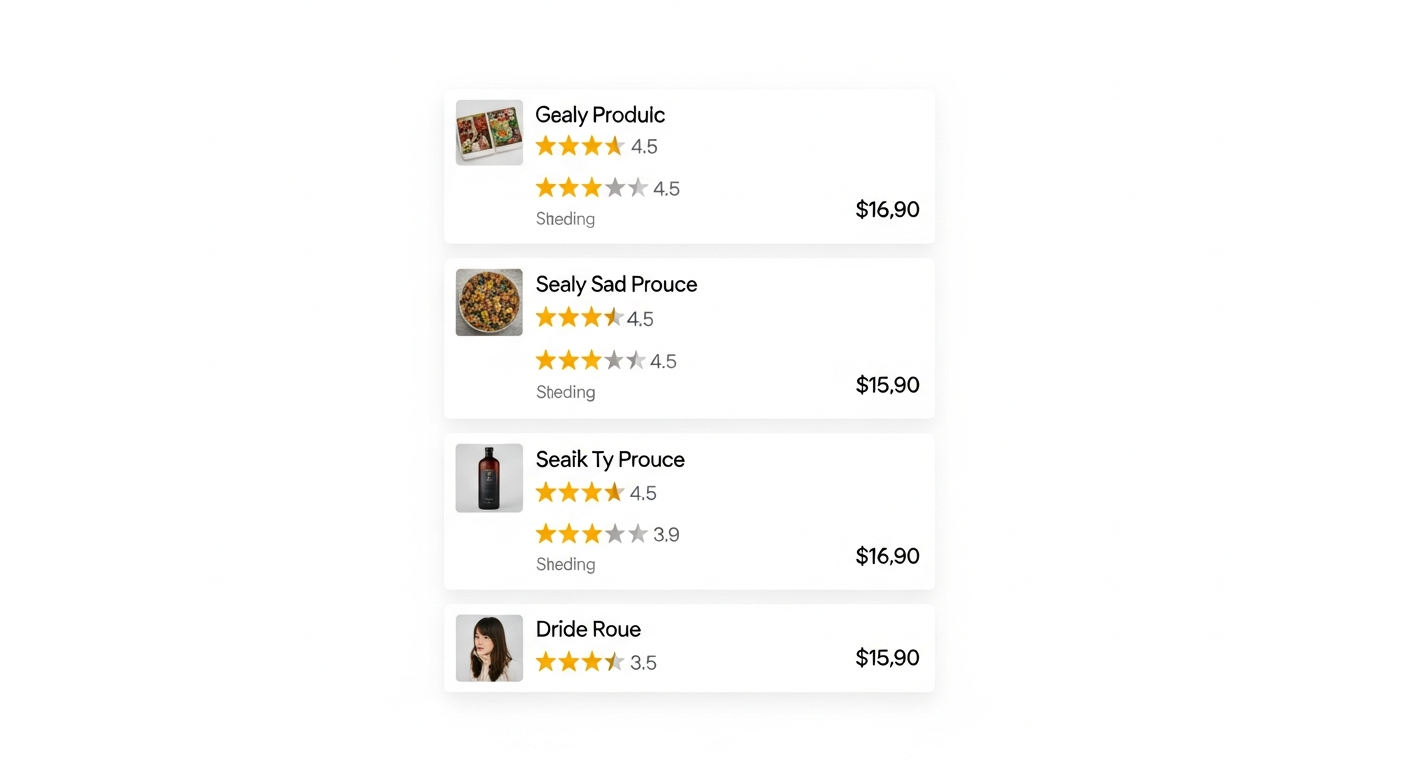Click the 4.5 rating value on Gealy Produlc
Screen dimensions: 1408x768
click(x=645, y=146)
